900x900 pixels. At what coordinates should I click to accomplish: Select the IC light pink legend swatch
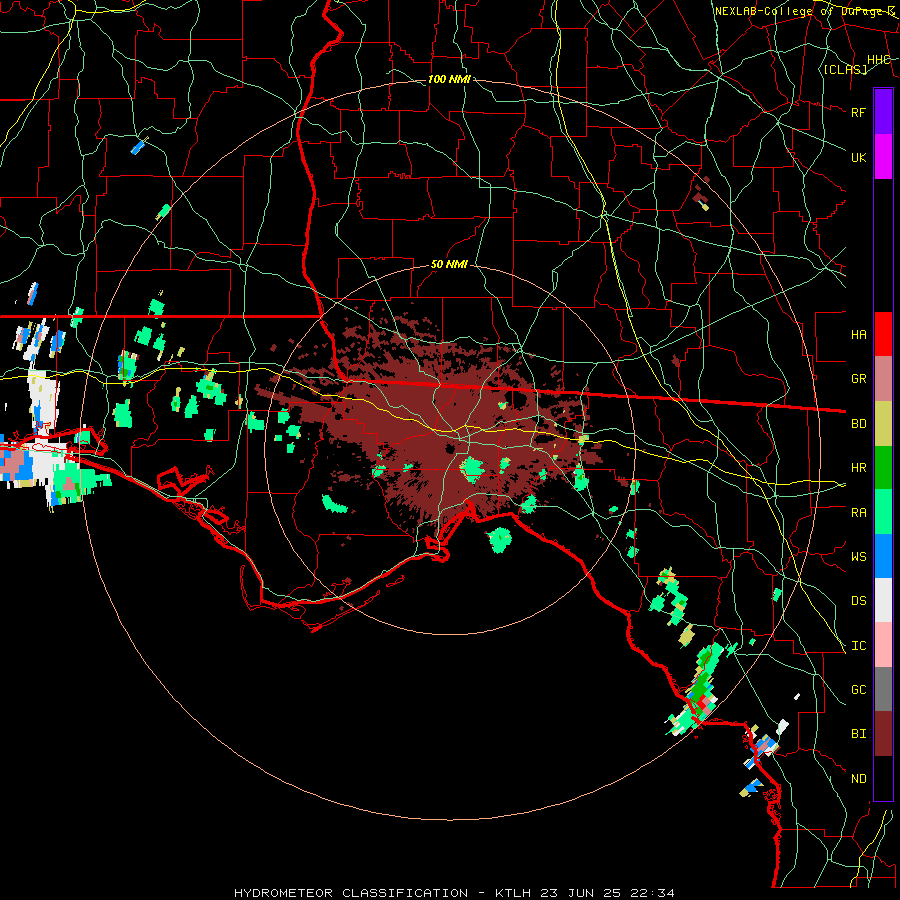pyautogui.click(x=883, y=645)
